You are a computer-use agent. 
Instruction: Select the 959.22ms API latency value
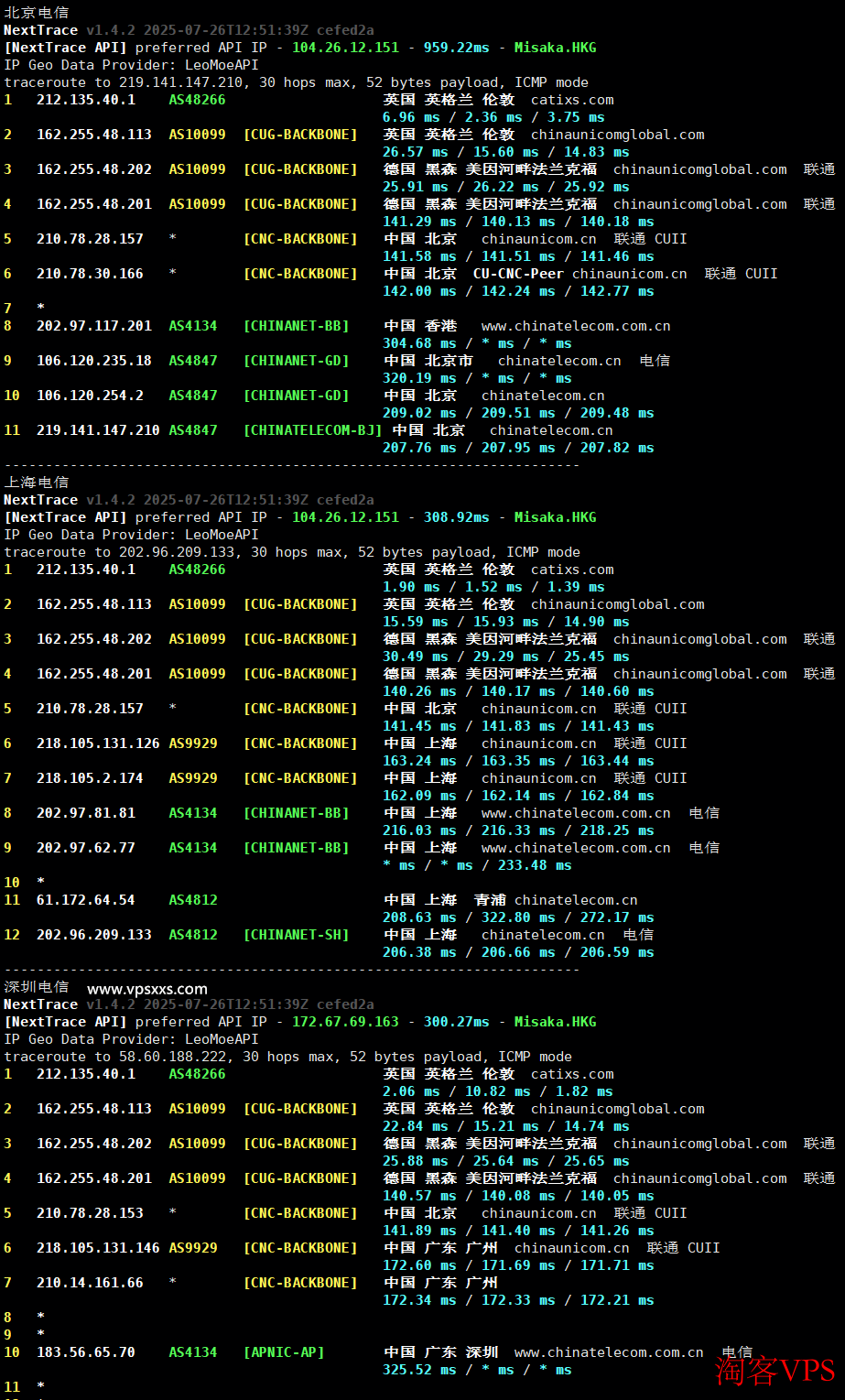tap(456, 48)
